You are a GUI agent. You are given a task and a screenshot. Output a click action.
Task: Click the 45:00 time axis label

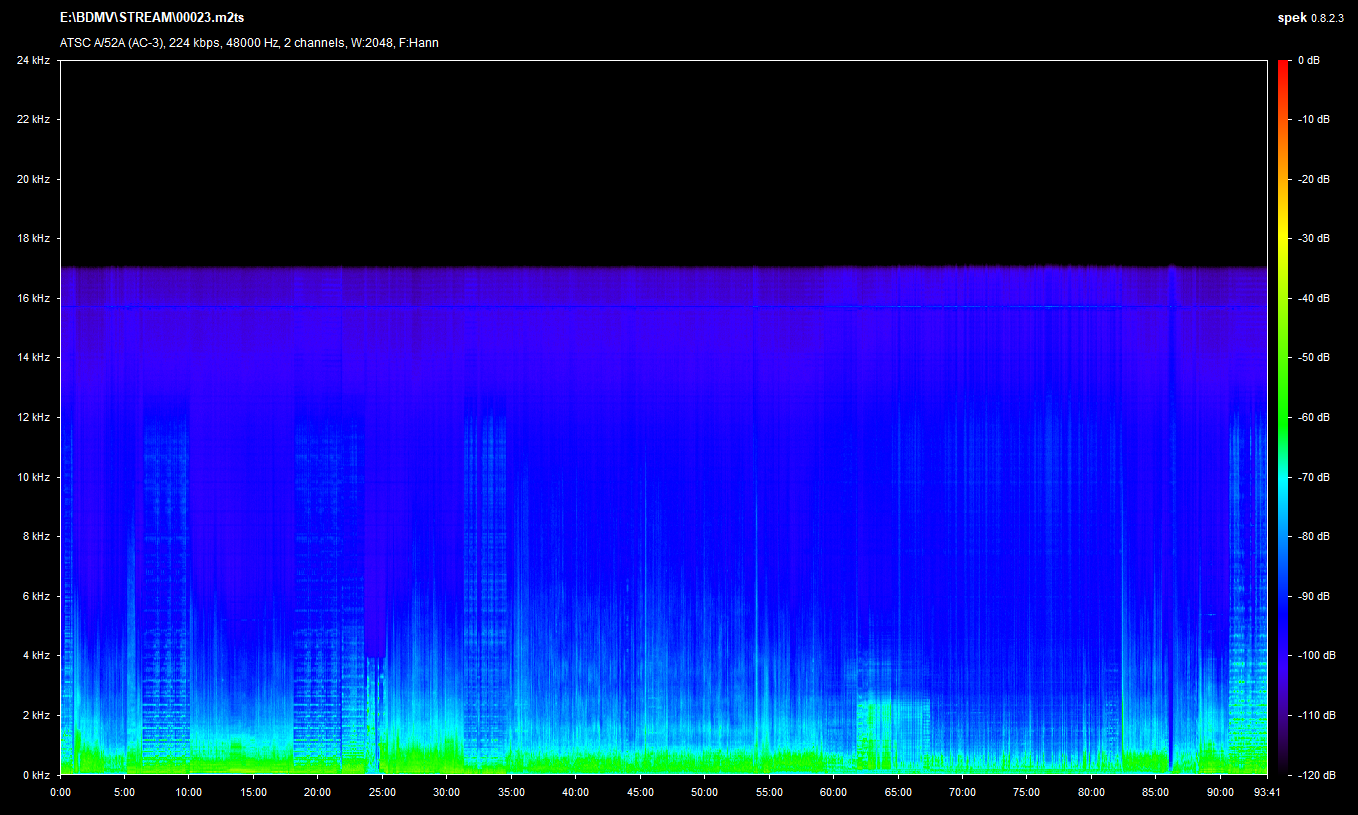pos(640,792)
